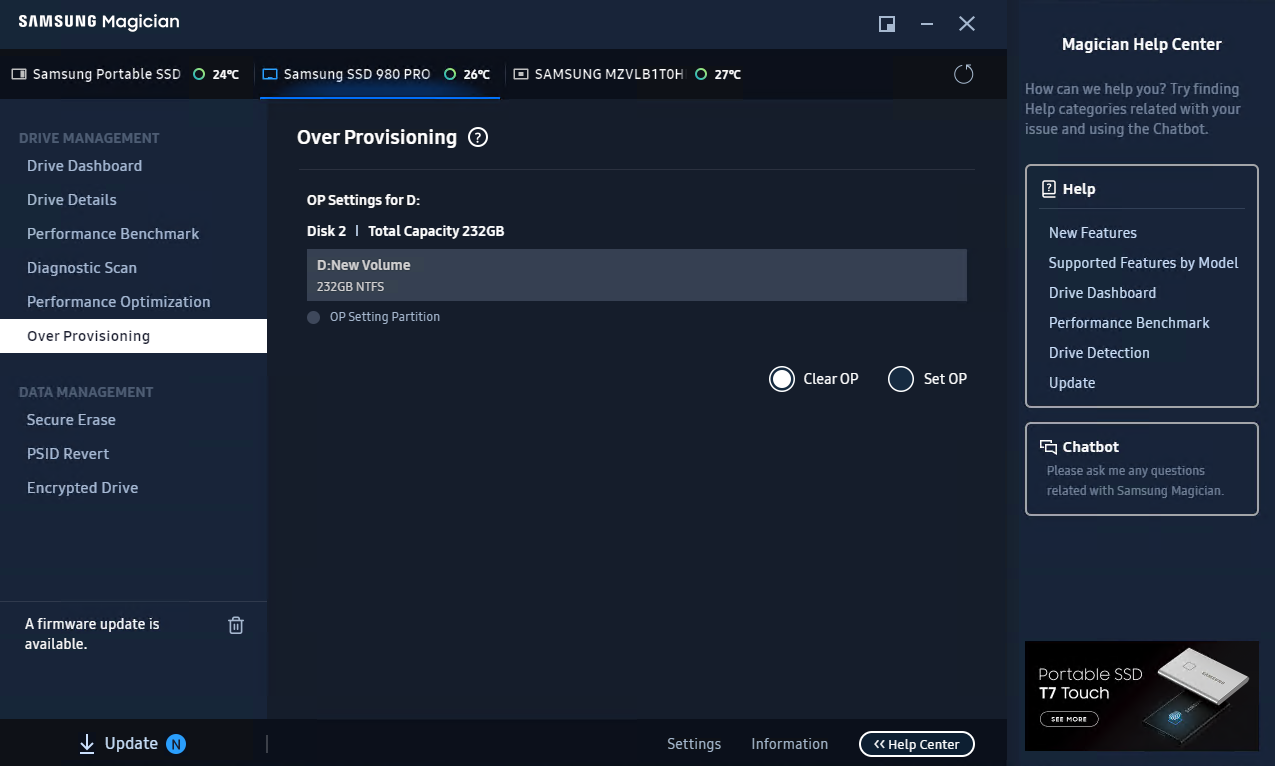This screenshot has height=766, width=1275.
Task: Toggle the compact window mode icon
Action: coord(887,24)
